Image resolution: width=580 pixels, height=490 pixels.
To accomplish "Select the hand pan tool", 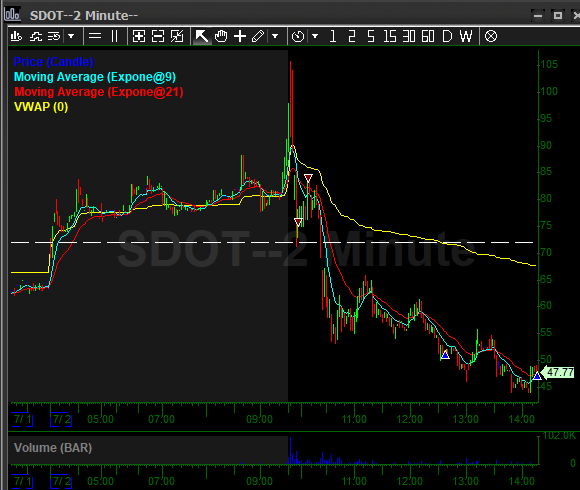I will (x=221, y=36).
